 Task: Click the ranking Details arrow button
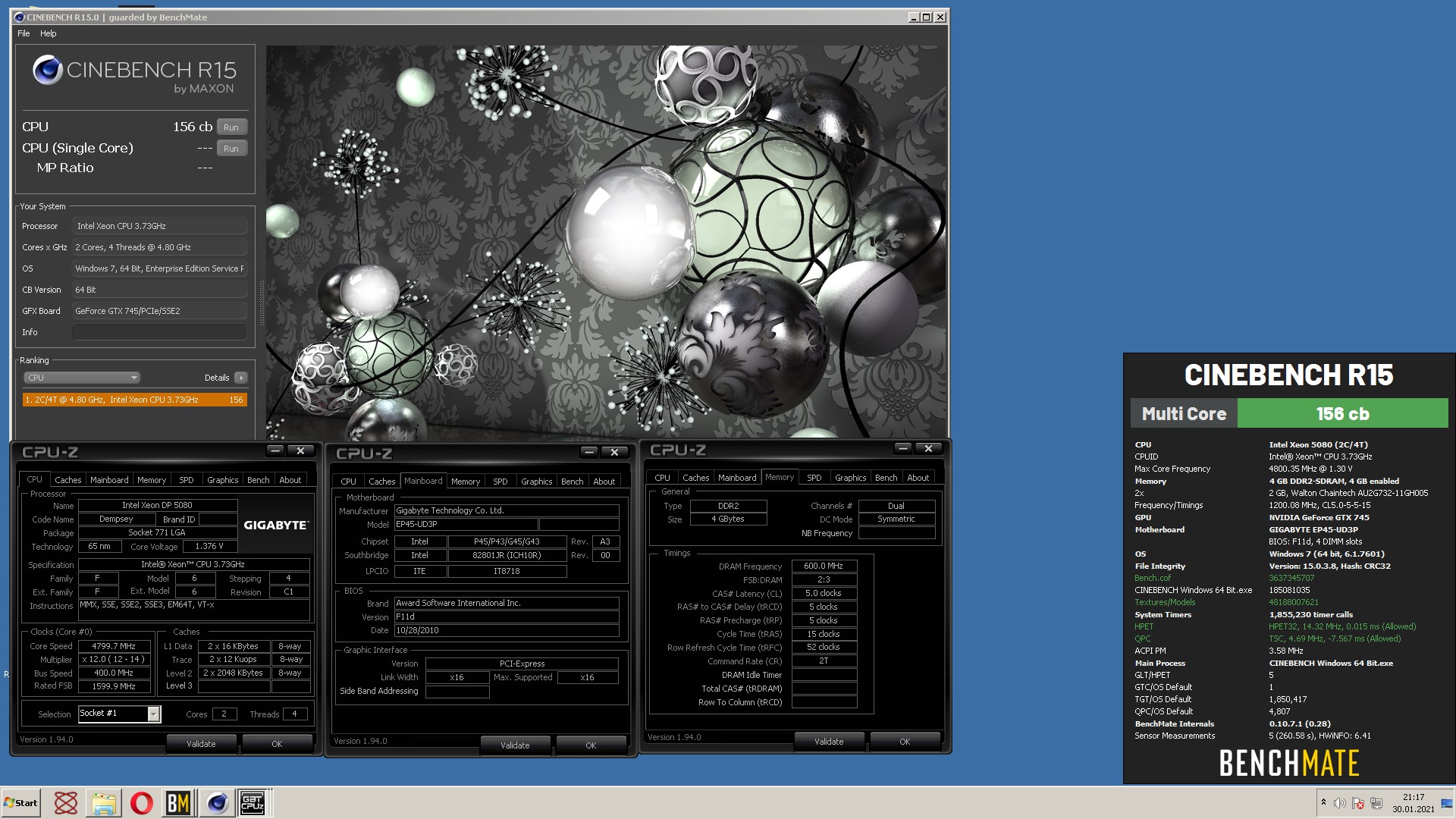tap(241, 378)
